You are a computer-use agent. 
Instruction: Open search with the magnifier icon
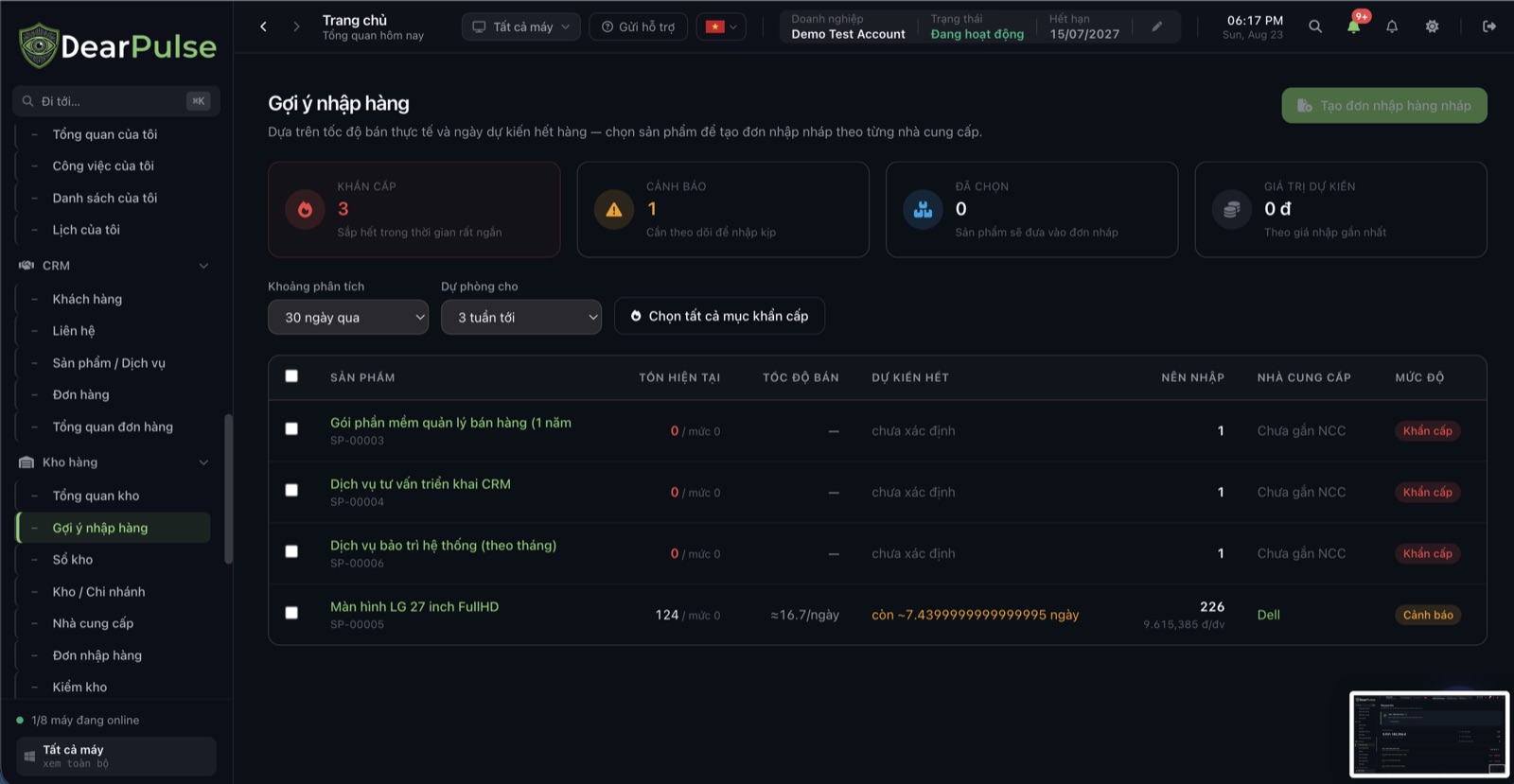pos(1315,26)
